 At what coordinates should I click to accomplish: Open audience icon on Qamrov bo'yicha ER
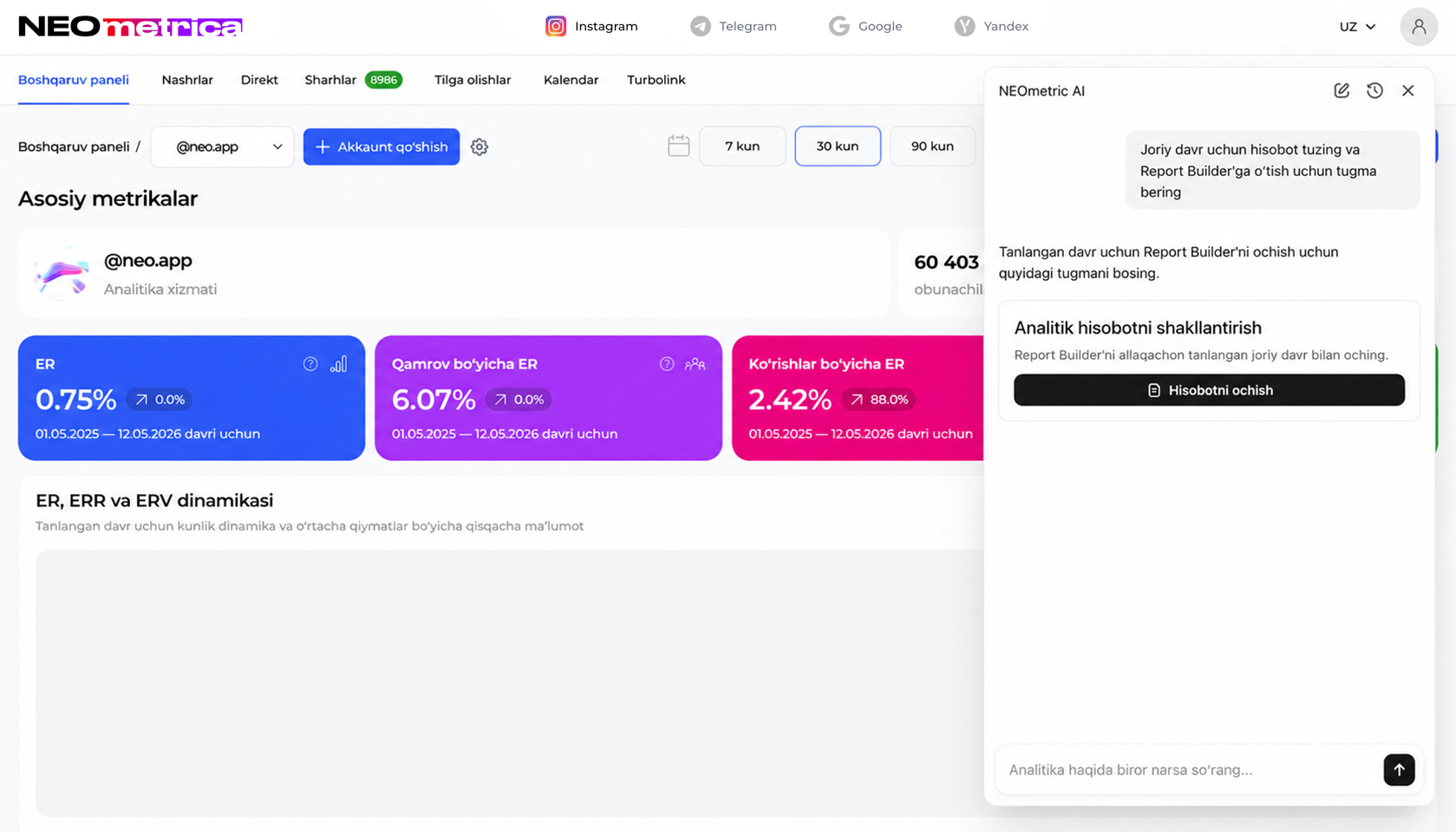point(695,364)
